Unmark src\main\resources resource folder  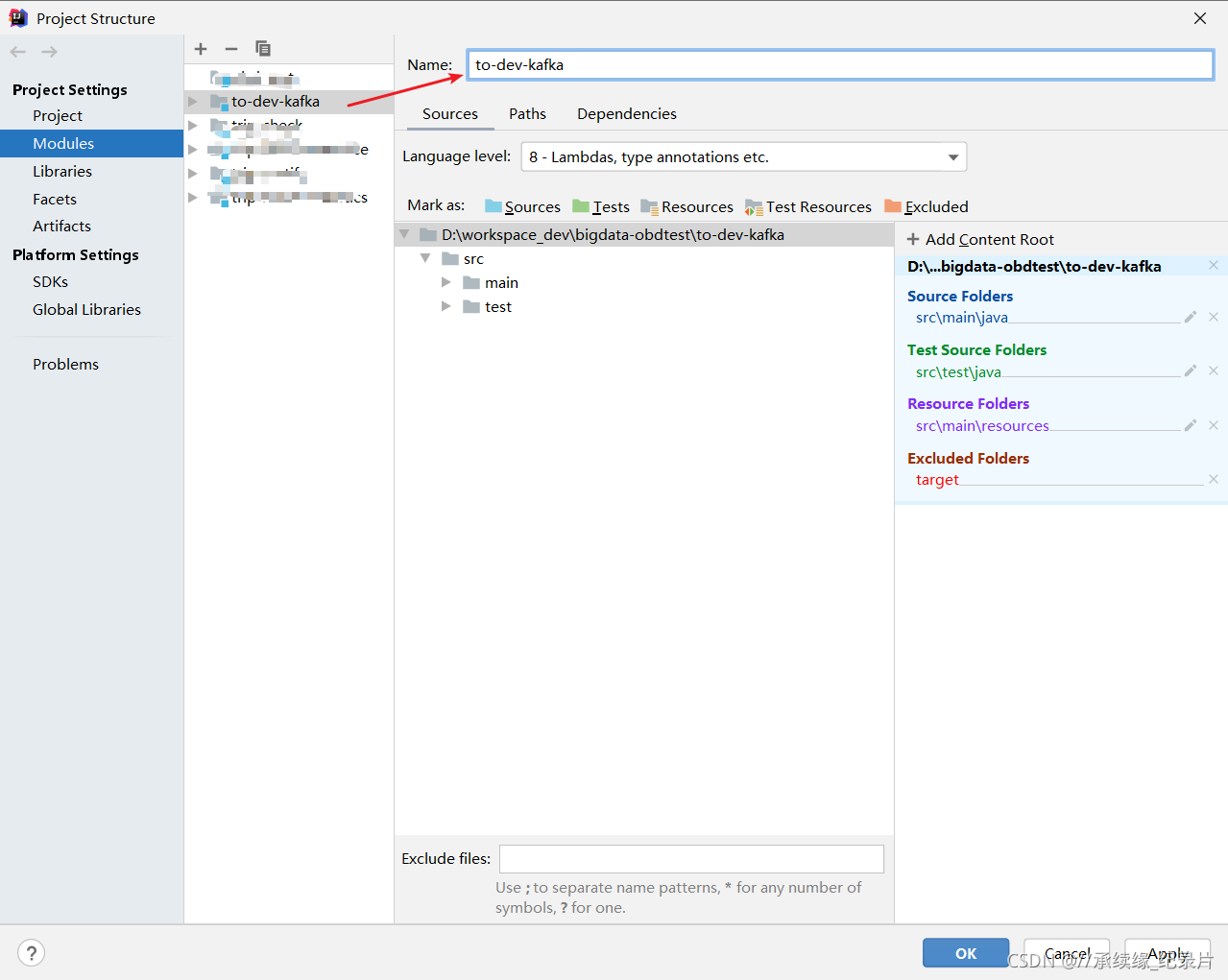(x=1214, y=425)
